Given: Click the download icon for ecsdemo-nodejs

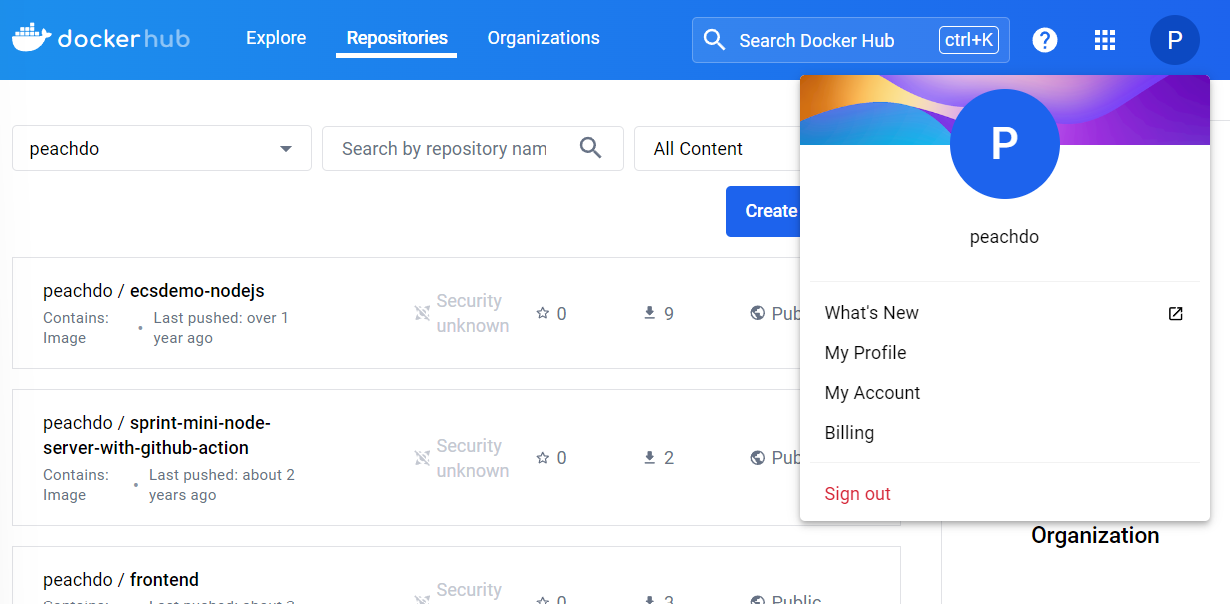Looking at the screenshot, I should (x=650, y=313).
